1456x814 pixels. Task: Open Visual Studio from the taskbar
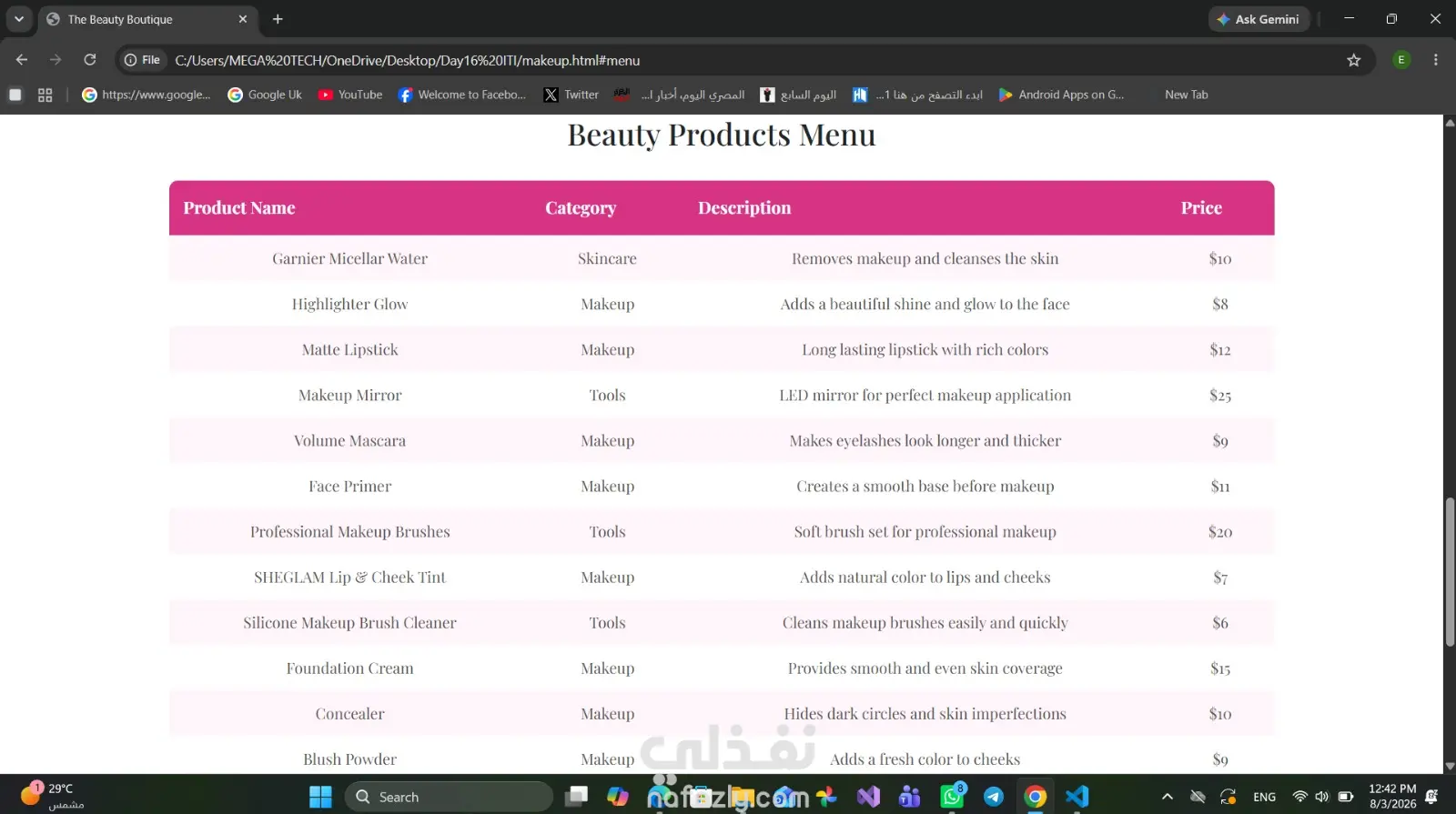pyautogui.click(x=868, y=797)
